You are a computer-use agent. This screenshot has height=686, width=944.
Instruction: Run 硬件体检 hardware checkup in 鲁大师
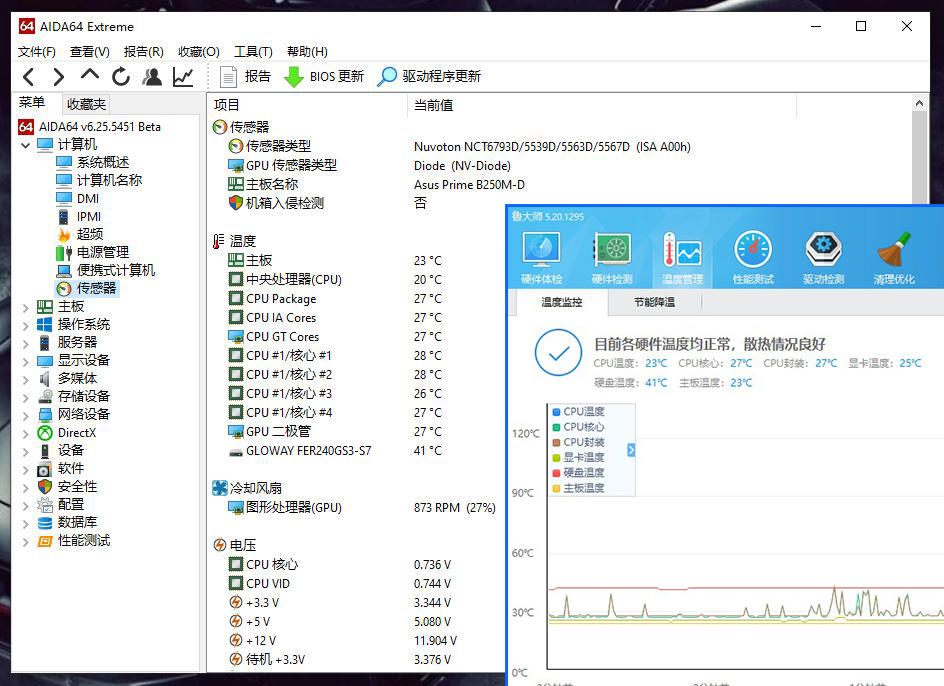pyautogui.click(x=541, y=255)
